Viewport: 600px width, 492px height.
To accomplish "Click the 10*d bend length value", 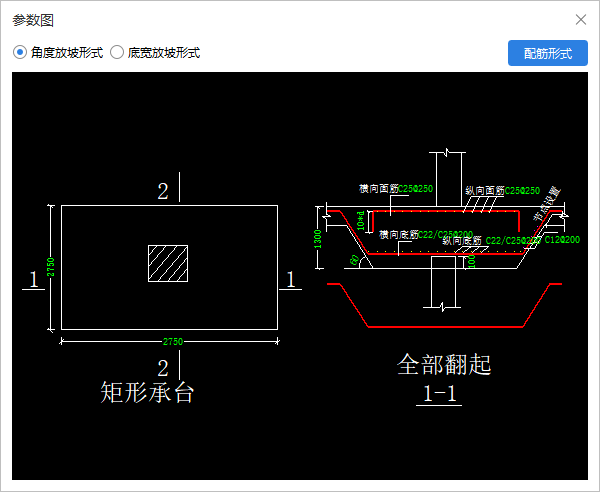I will tap(361, 221).
